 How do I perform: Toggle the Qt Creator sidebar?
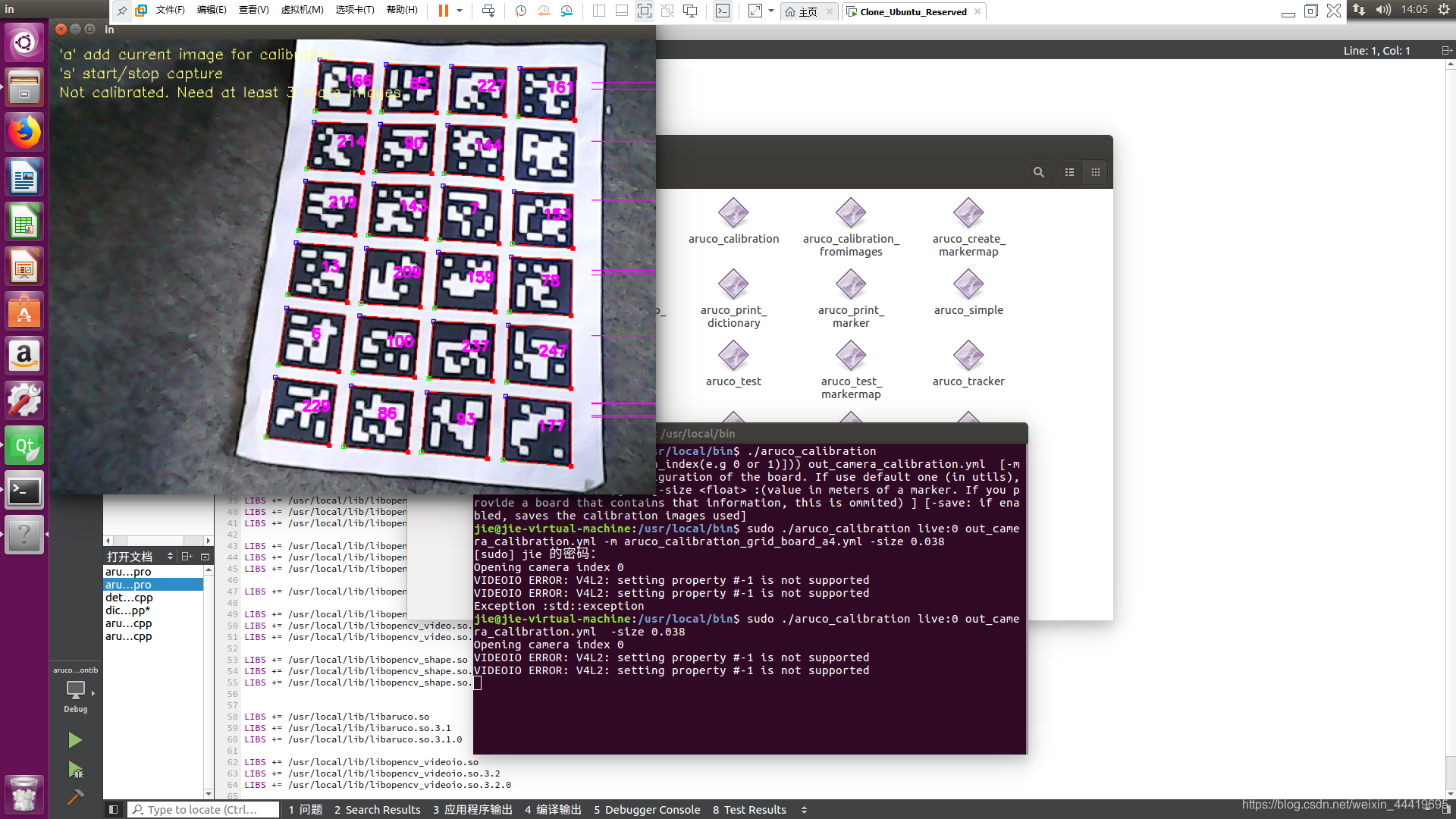113,810
